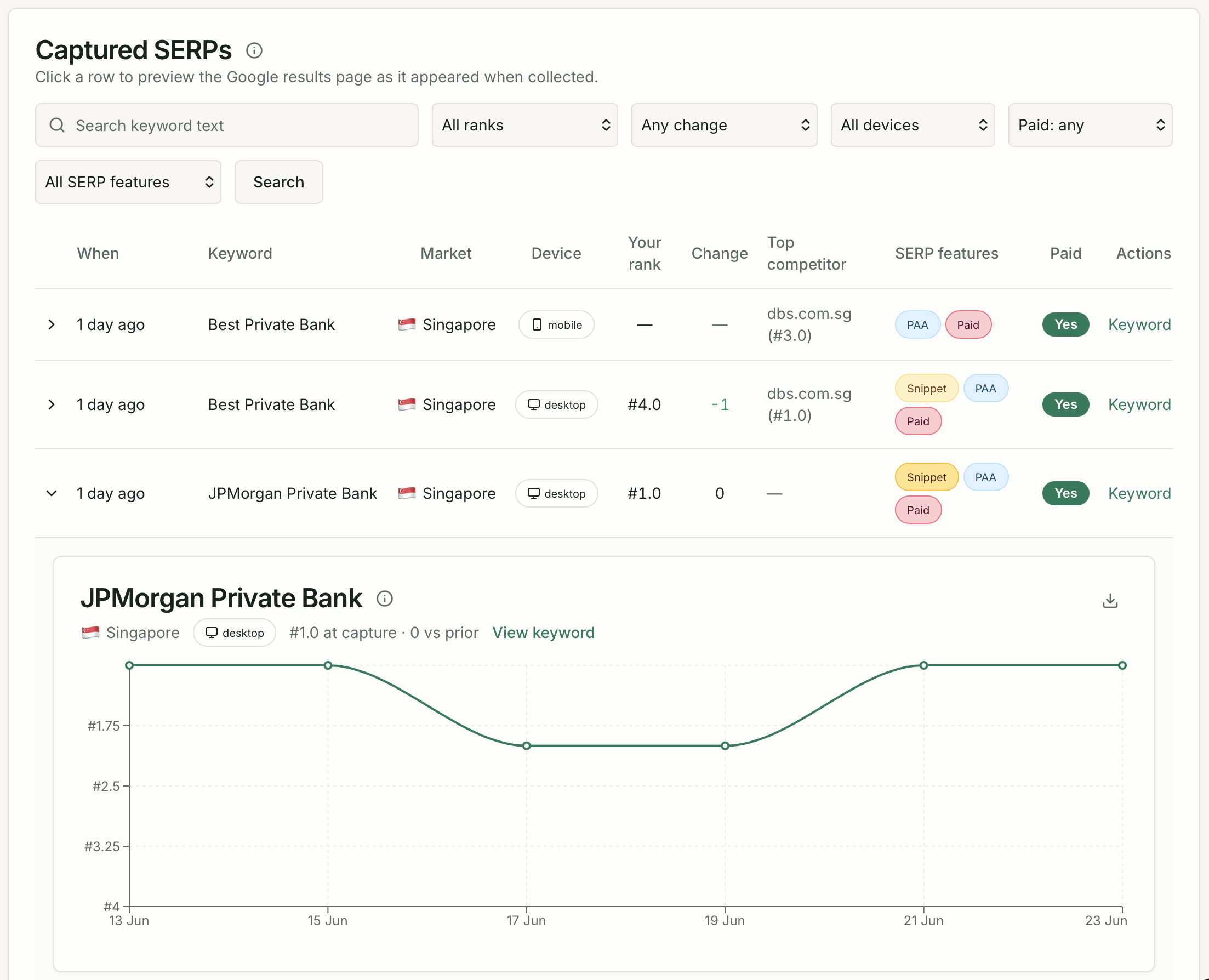
Task: Click the Device column header
Action: [556, 253]
